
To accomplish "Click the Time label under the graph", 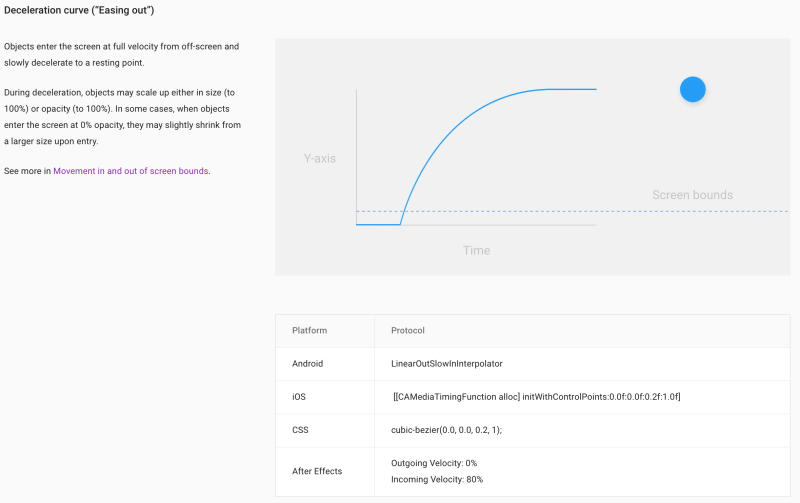I will pos(476,250).
